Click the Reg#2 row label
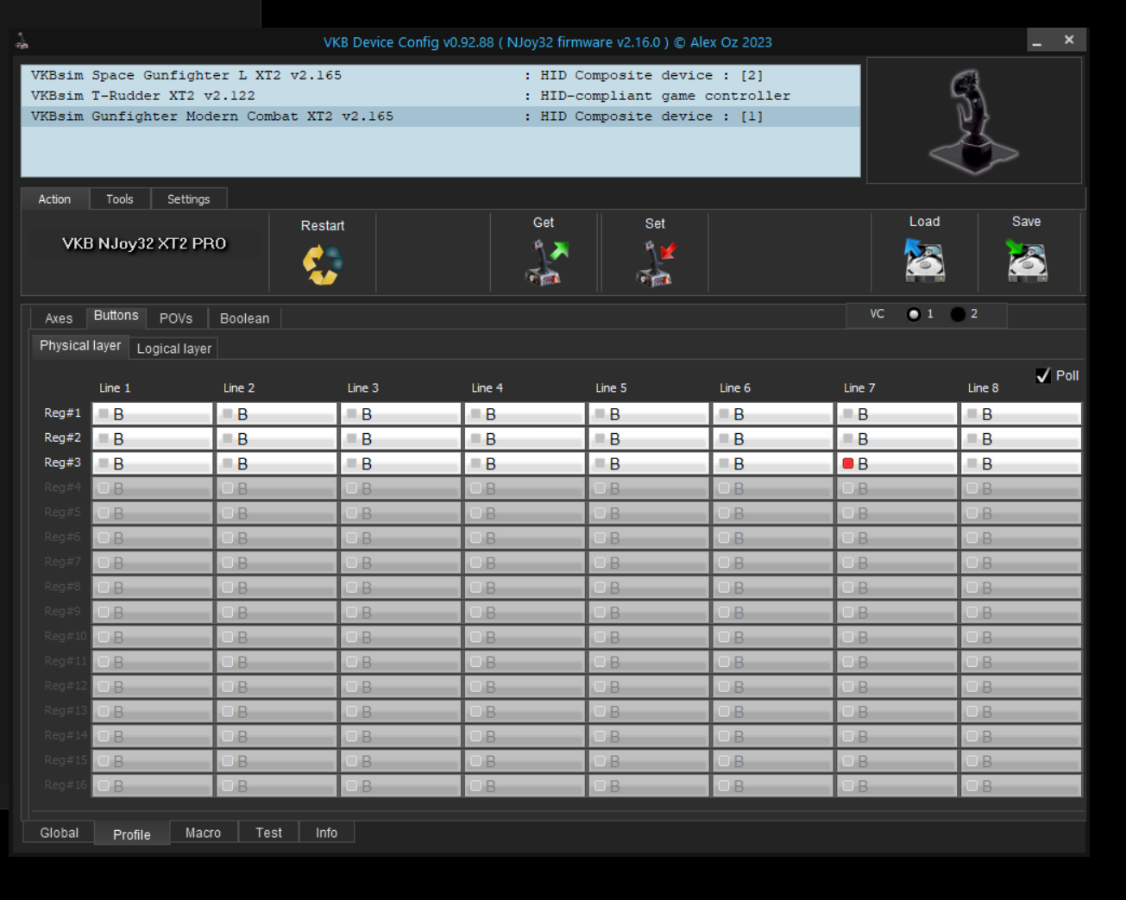This screenshot has height=900, width=1126. coord(62,437)
